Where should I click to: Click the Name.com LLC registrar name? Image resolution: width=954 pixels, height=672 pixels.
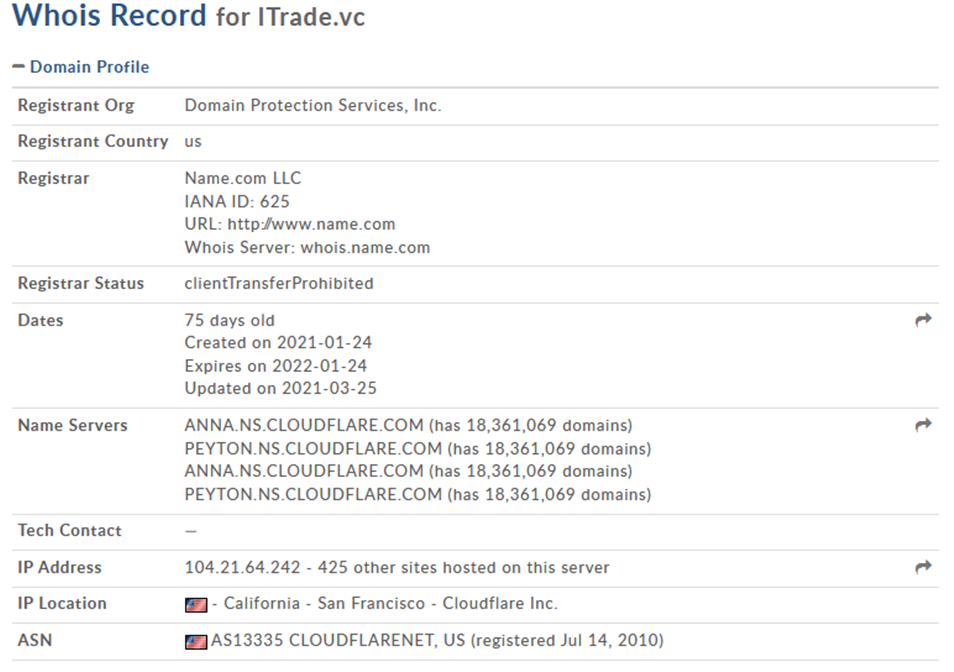tap(243, 178)
